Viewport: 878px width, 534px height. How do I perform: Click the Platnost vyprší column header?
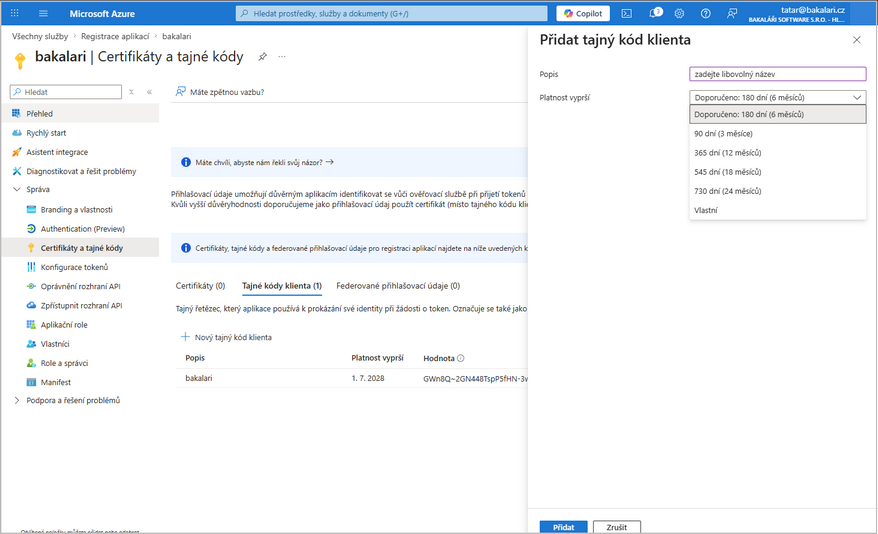[377, 358]
